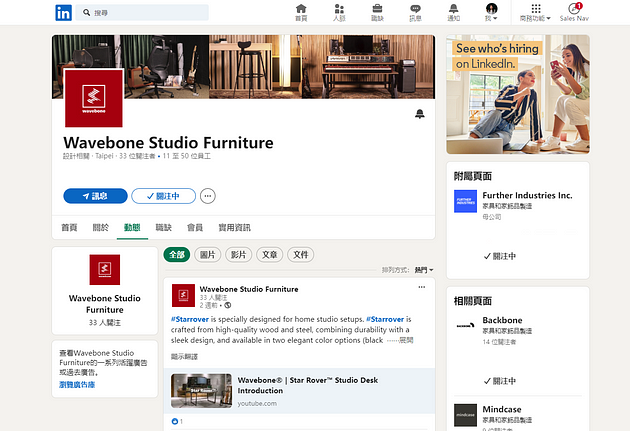Toggle following for Further Industries Inc.
The image size is (630, 431).
[499, 256]
